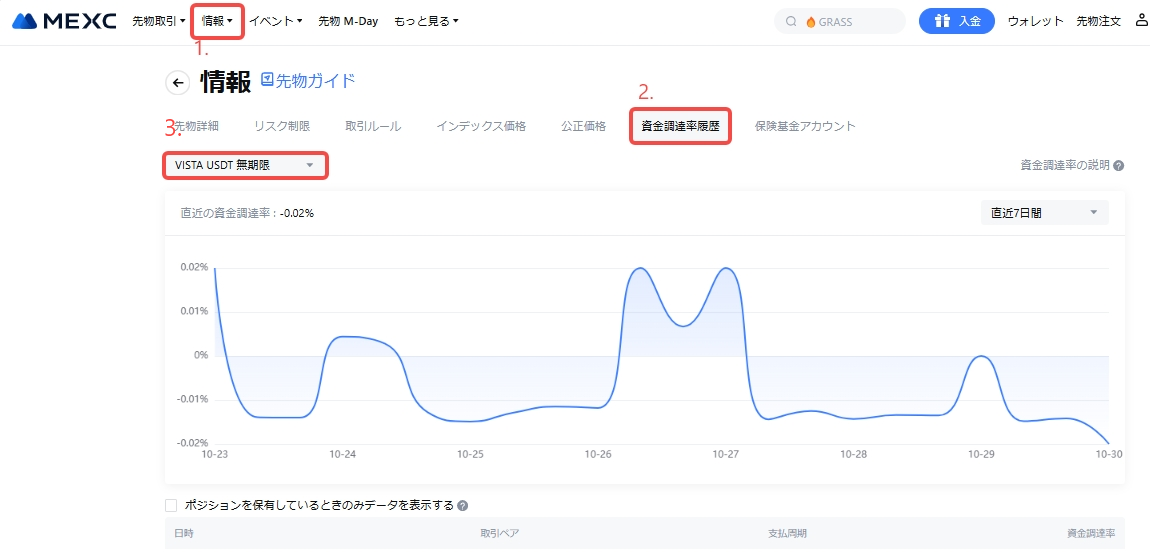Switch to the リスク制限 tab
Image resolution: width=1150 pixels, height=557 pixels.
click(x=282, y=126)
